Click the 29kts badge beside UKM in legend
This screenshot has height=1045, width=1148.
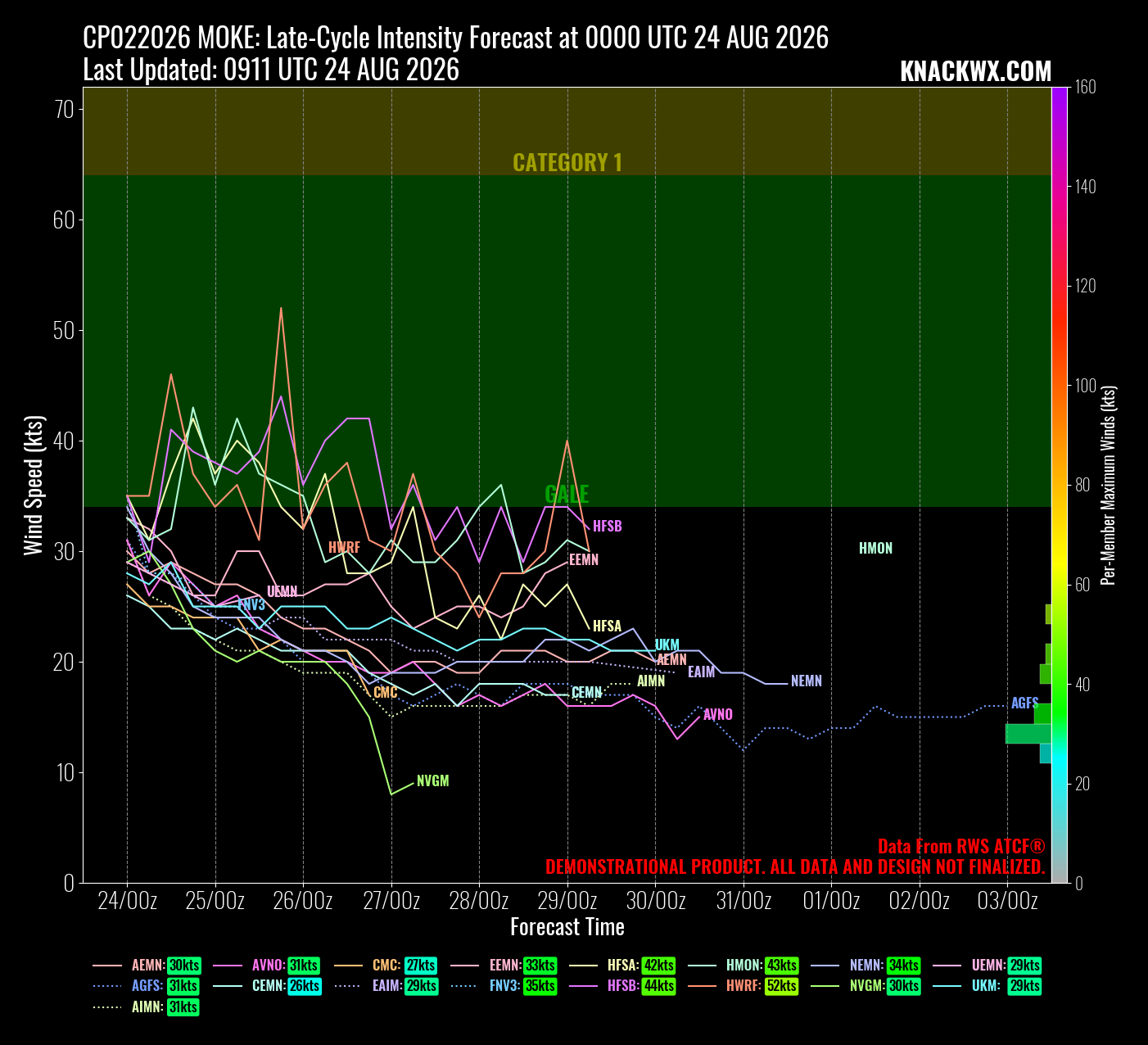coord(1025,986)
